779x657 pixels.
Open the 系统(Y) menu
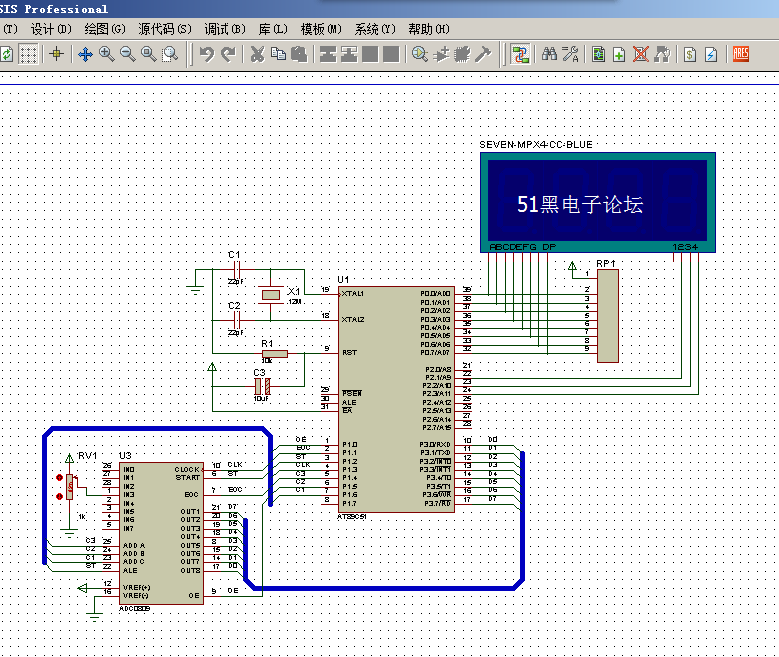click(375, 29)
